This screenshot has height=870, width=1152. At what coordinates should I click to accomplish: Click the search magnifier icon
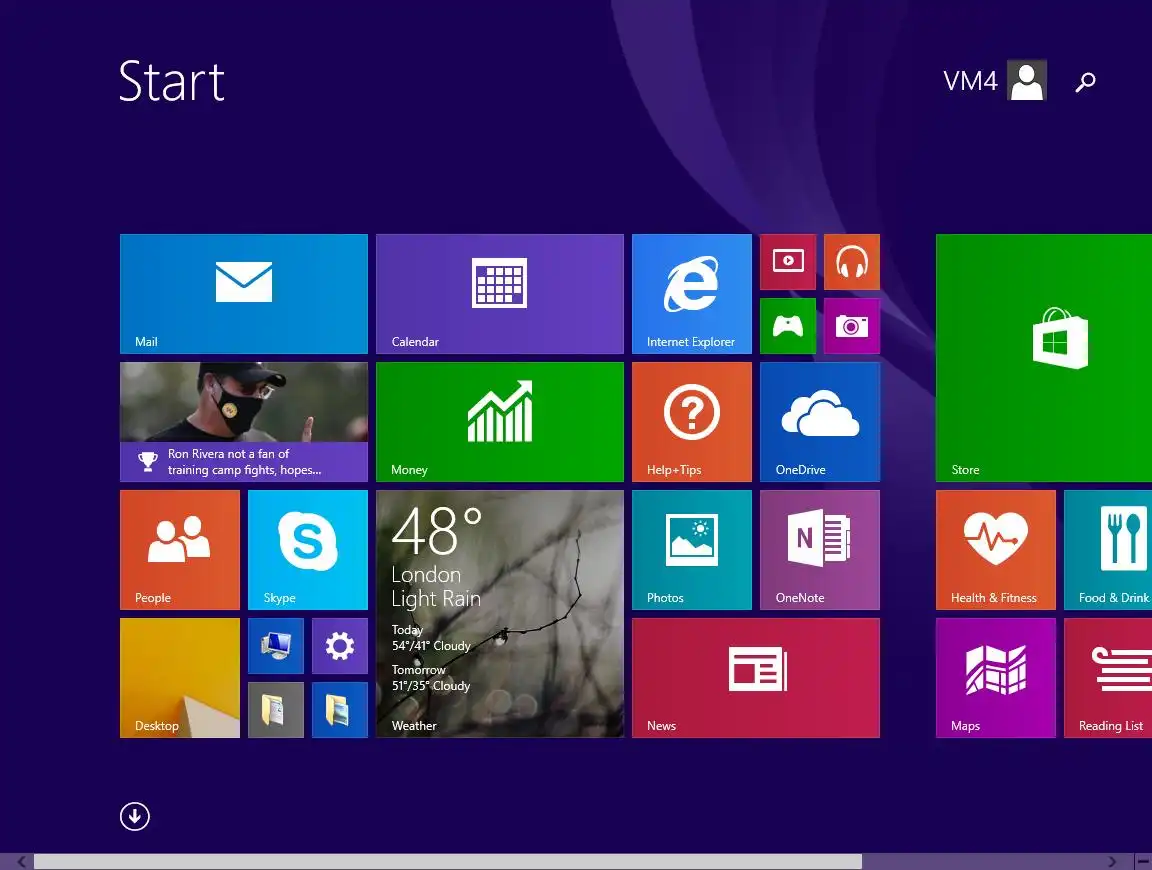(x=1085, y=81)
